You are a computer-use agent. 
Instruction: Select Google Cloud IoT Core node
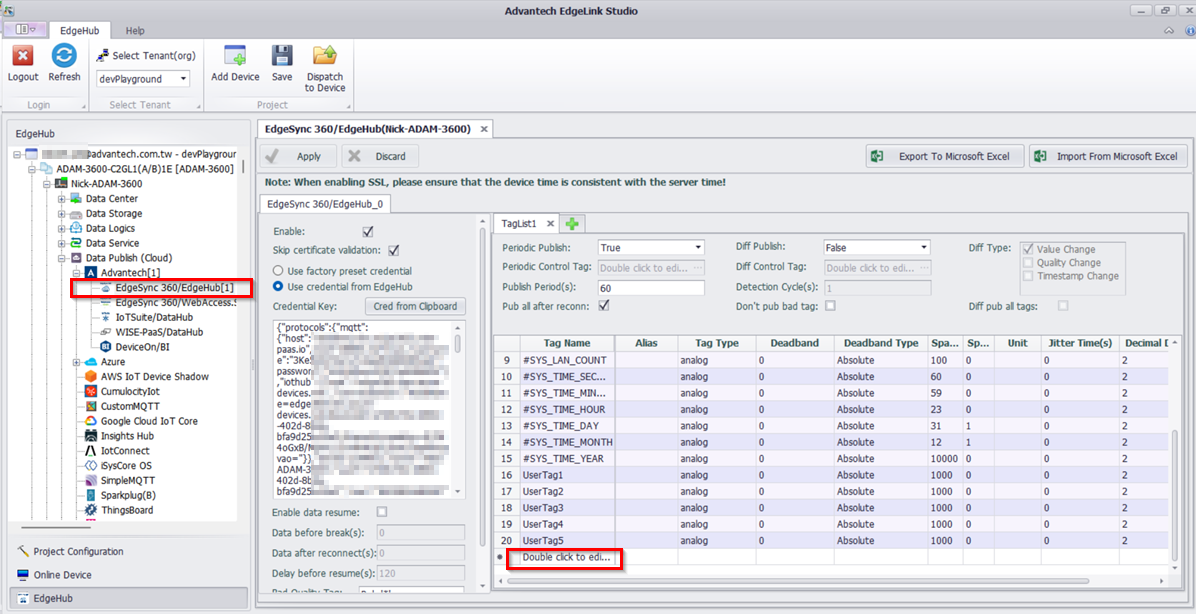point(149,421)
